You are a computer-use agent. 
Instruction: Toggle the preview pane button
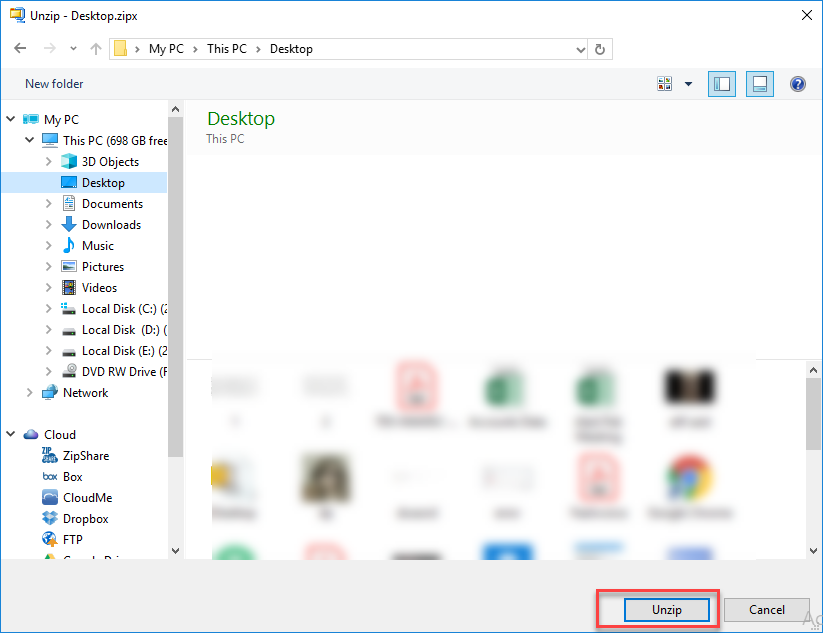(759, 84)
